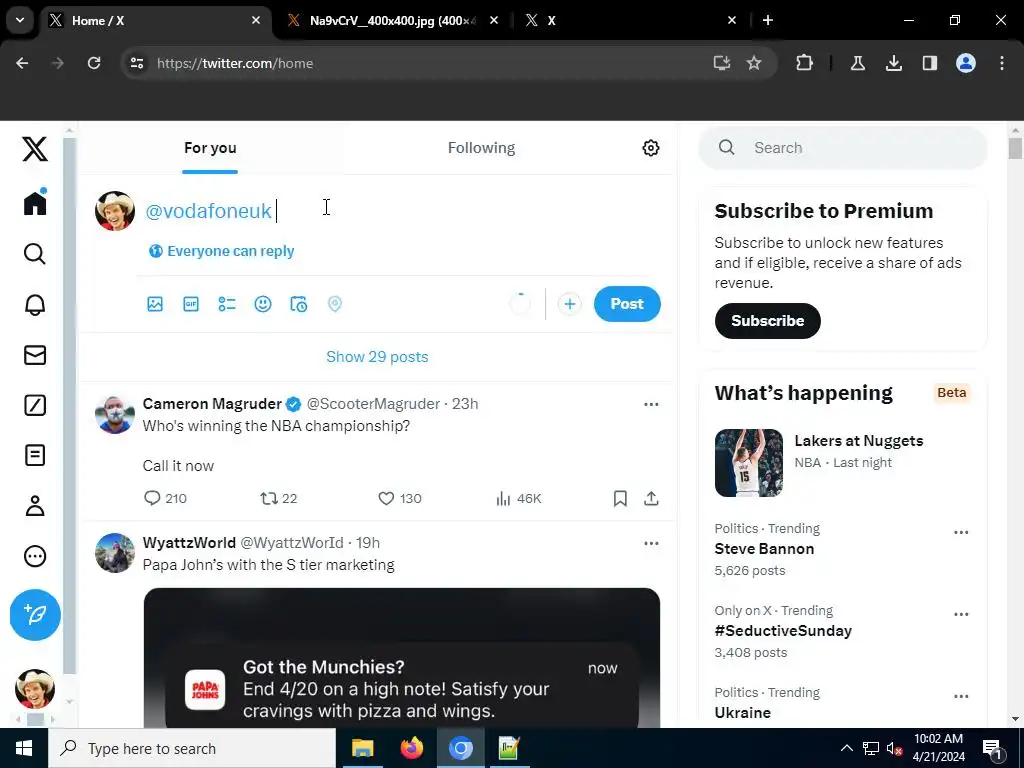Open emoji picker in composer

263,304
